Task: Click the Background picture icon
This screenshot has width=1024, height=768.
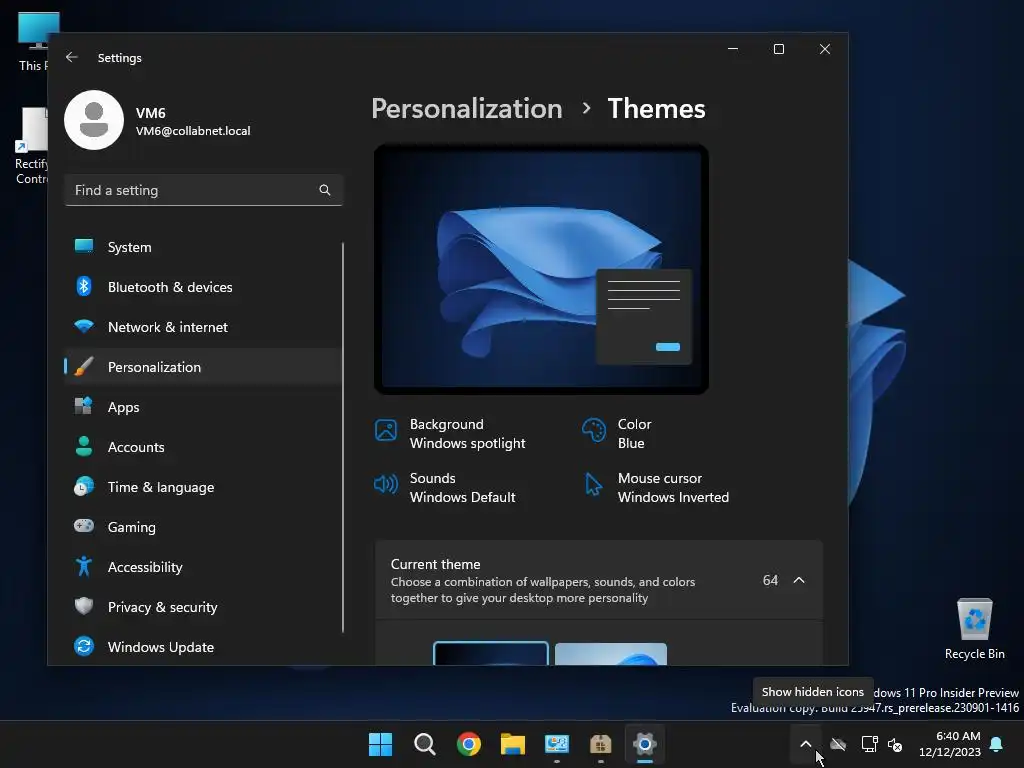Action: 386,430
